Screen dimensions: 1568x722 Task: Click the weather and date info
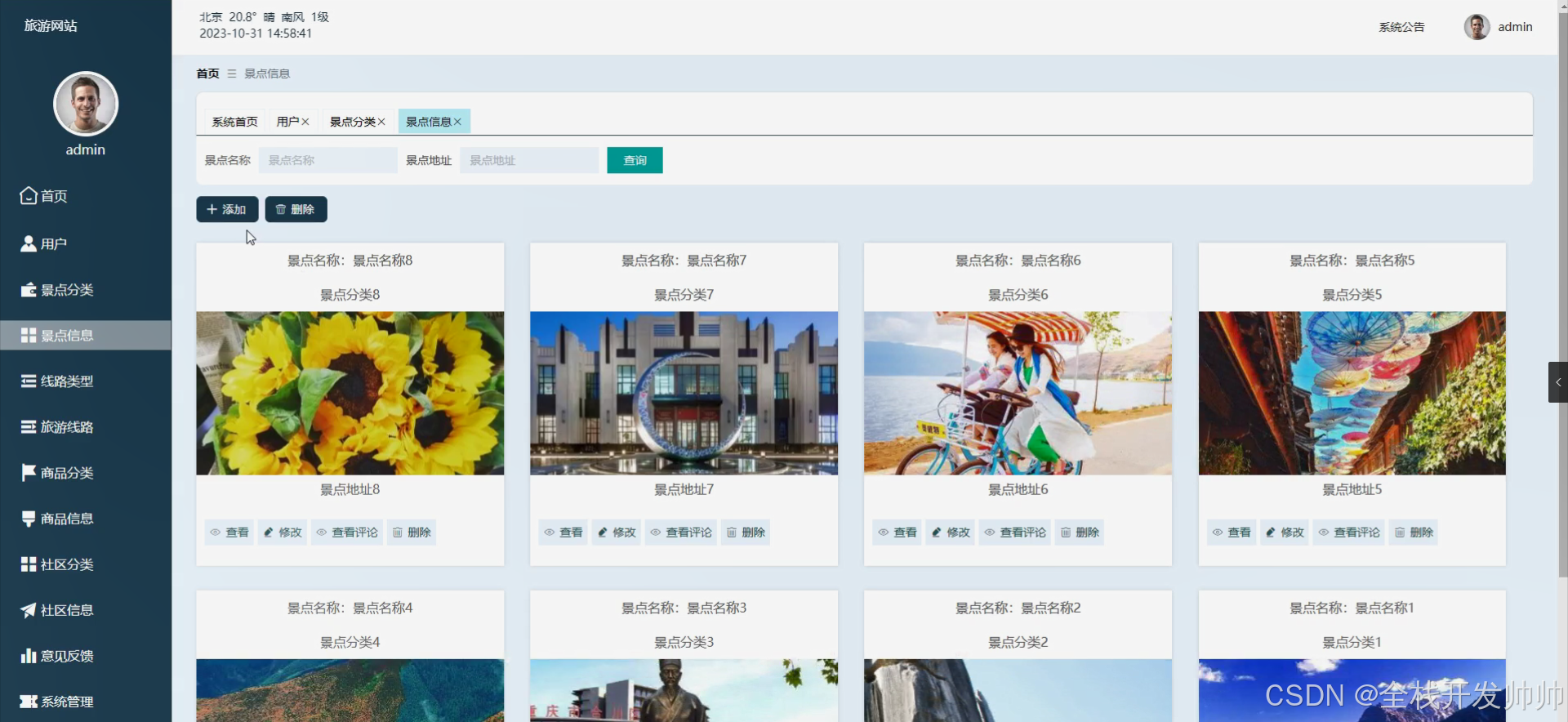pos(264,25)
